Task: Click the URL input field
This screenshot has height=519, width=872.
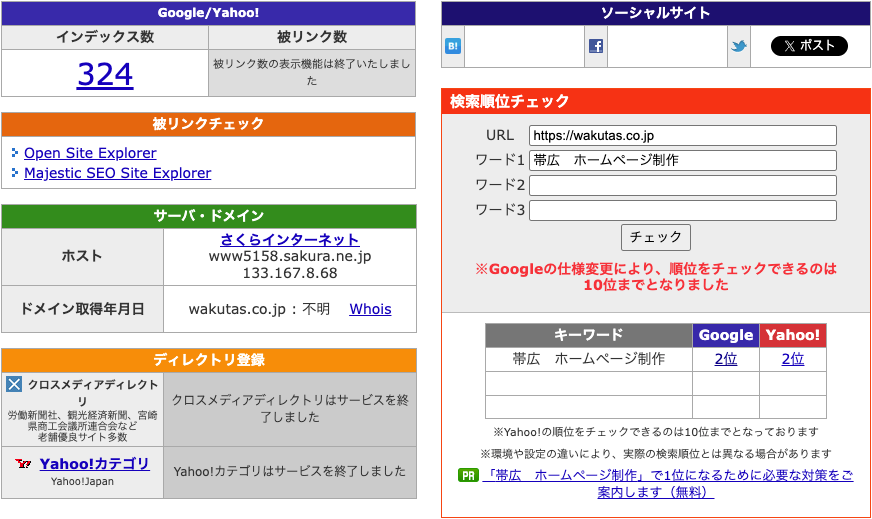Action: pyautogui.click(x=682, y=135)
